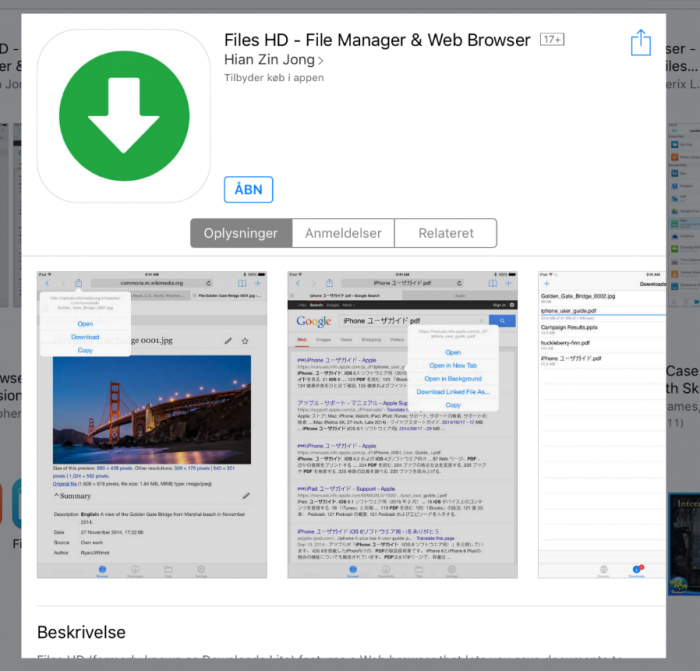700x671 pixels.
Task: Open the Files HD green download app icon
Action: click(x=124, y=116)
